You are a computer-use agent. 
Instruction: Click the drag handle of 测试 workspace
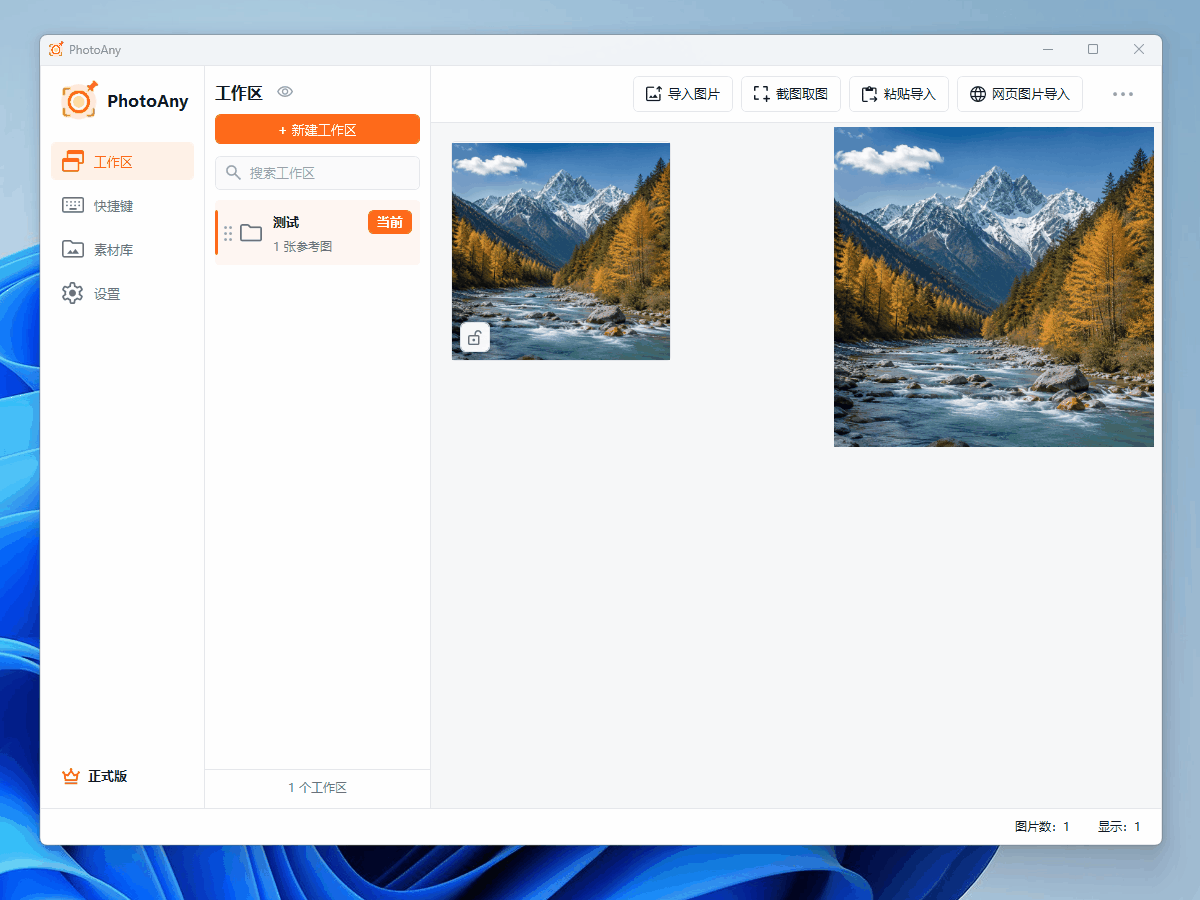click(x=228, y=233)
